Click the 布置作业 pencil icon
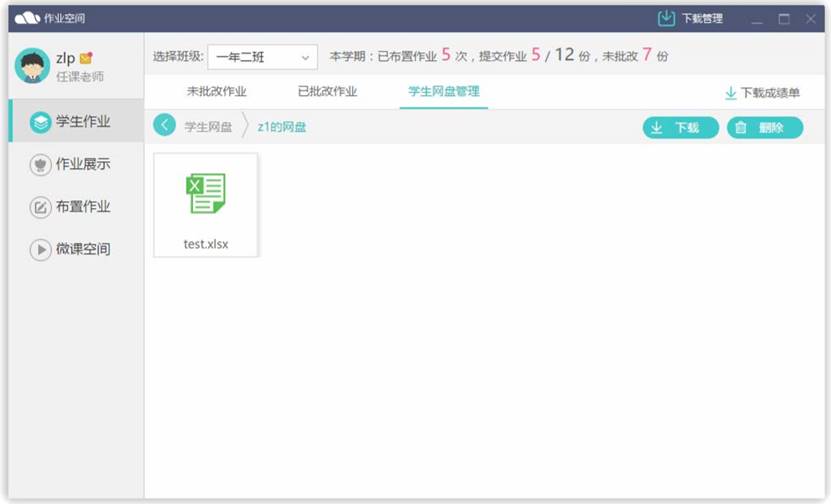 (x=40, y=207)
